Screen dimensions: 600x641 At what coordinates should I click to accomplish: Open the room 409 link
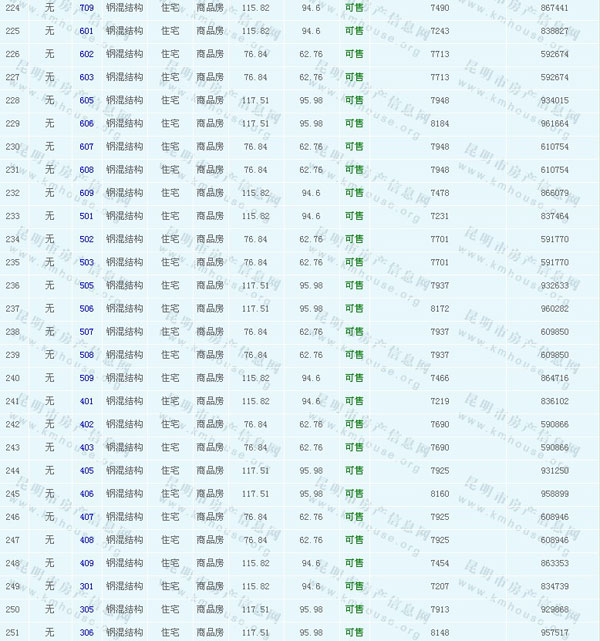click(x=86, y=563)
